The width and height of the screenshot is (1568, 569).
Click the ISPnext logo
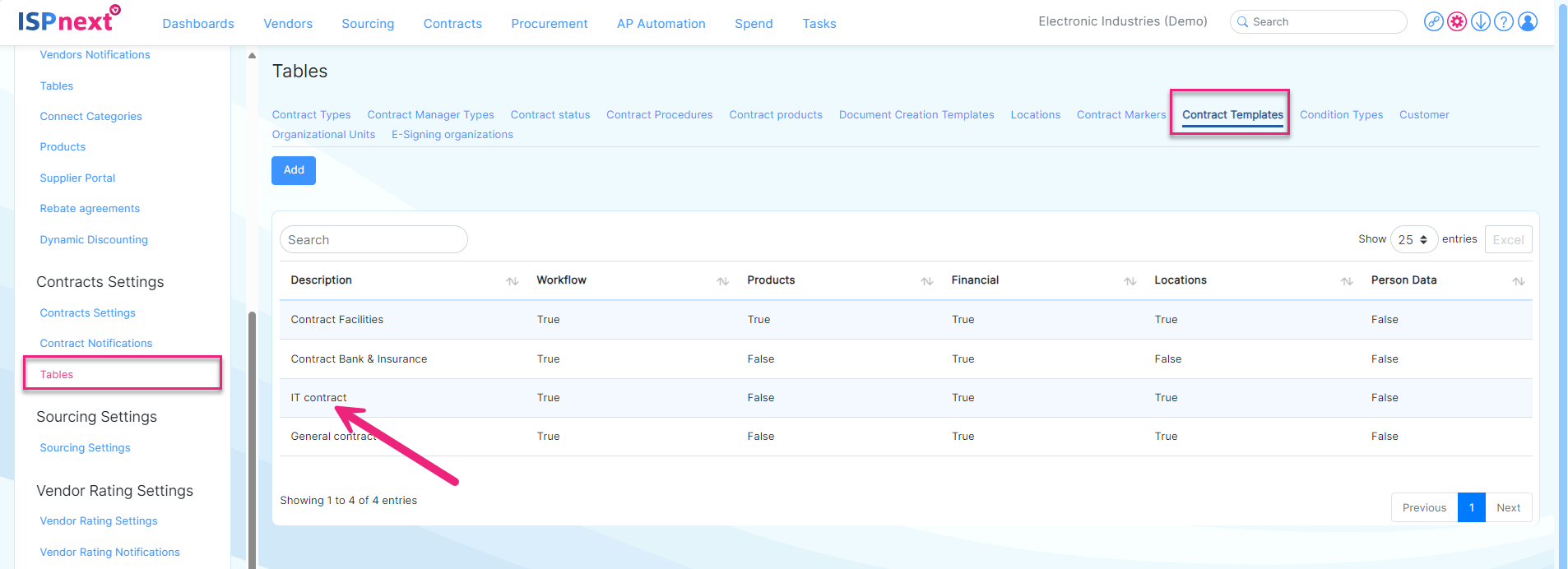(x=69, y=19)
